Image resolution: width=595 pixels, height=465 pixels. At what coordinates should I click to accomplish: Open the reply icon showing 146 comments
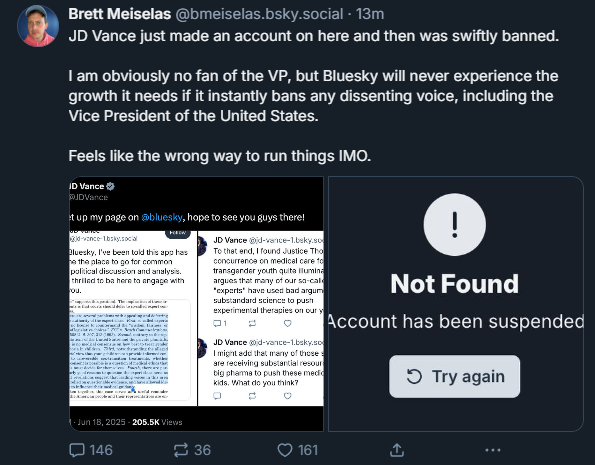(91, 450)
